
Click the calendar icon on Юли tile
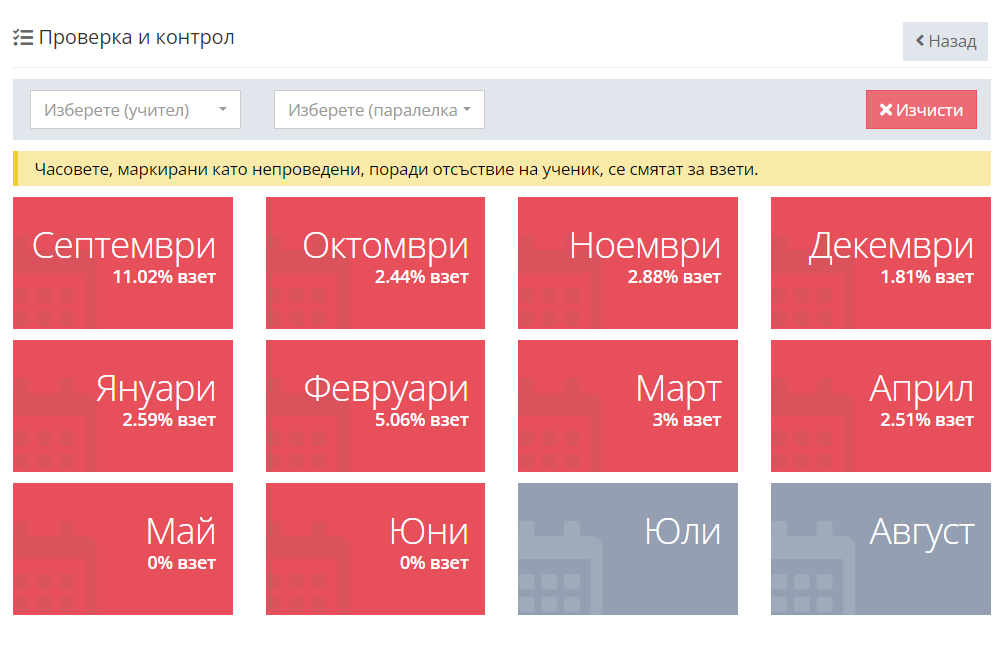[560, 575]
